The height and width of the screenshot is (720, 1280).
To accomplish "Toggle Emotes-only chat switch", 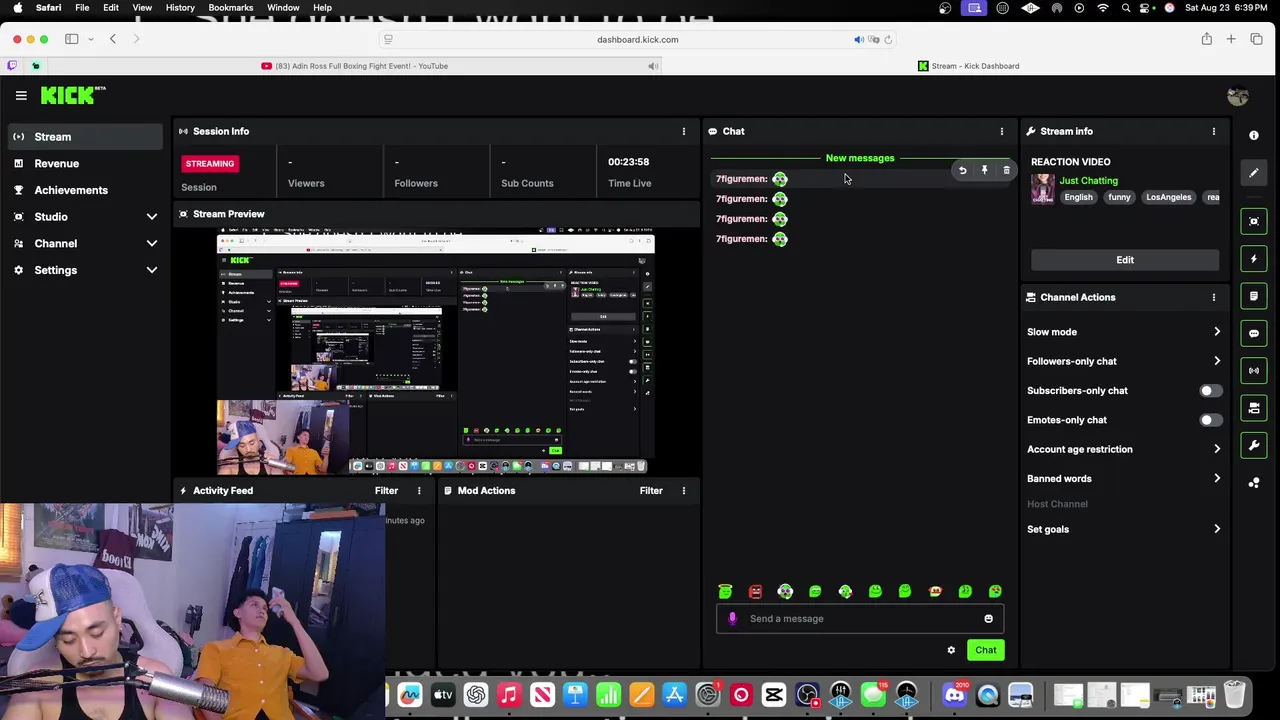I will click(x=1209, y=420).
